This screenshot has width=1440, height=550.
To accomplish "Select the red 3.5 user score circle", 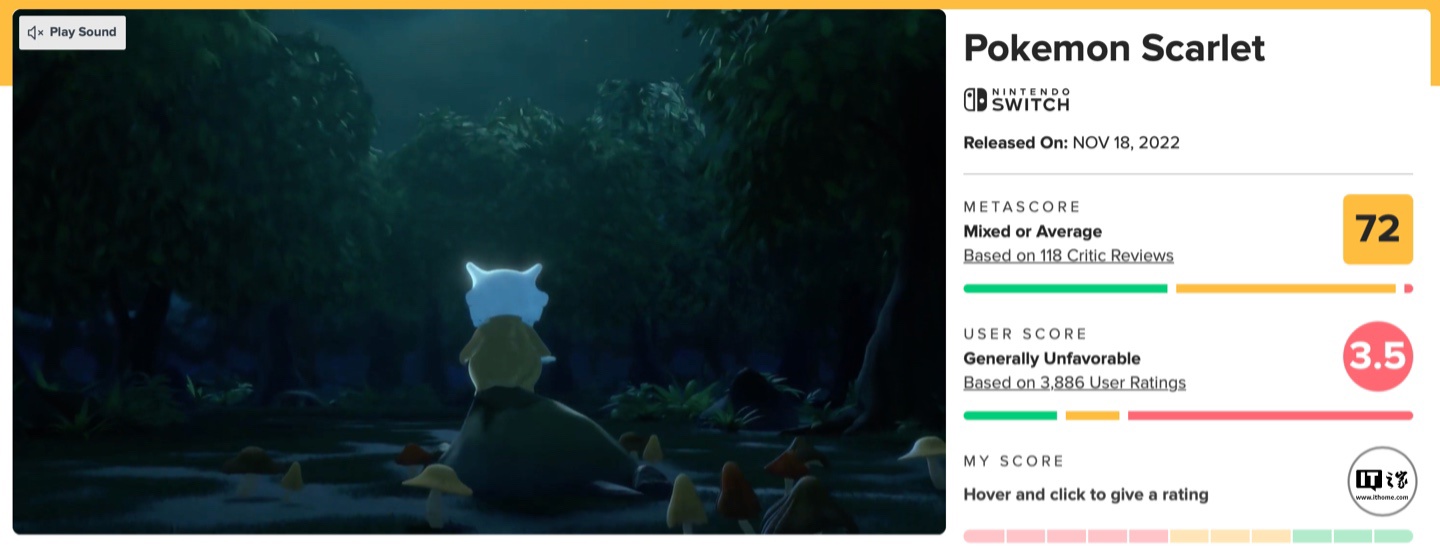I will coord(1377,356).
